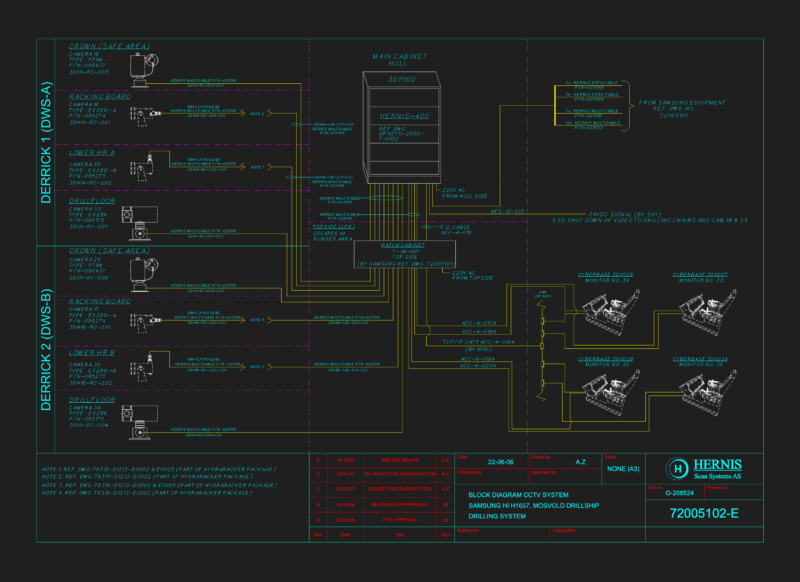Click the Derrick 1 Crown PT9W camera symbol
Image resolution: width=800 pixels, height=582 pixels.
[144, 70]
